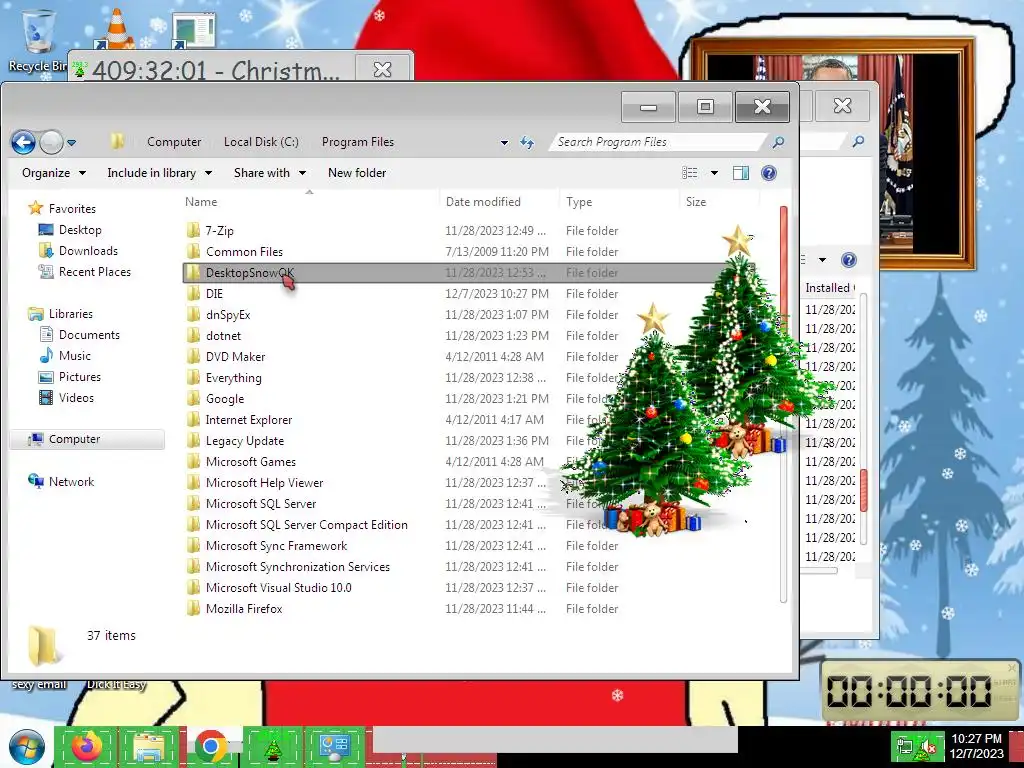Select the Legacy Update folder

click(244, 440)
